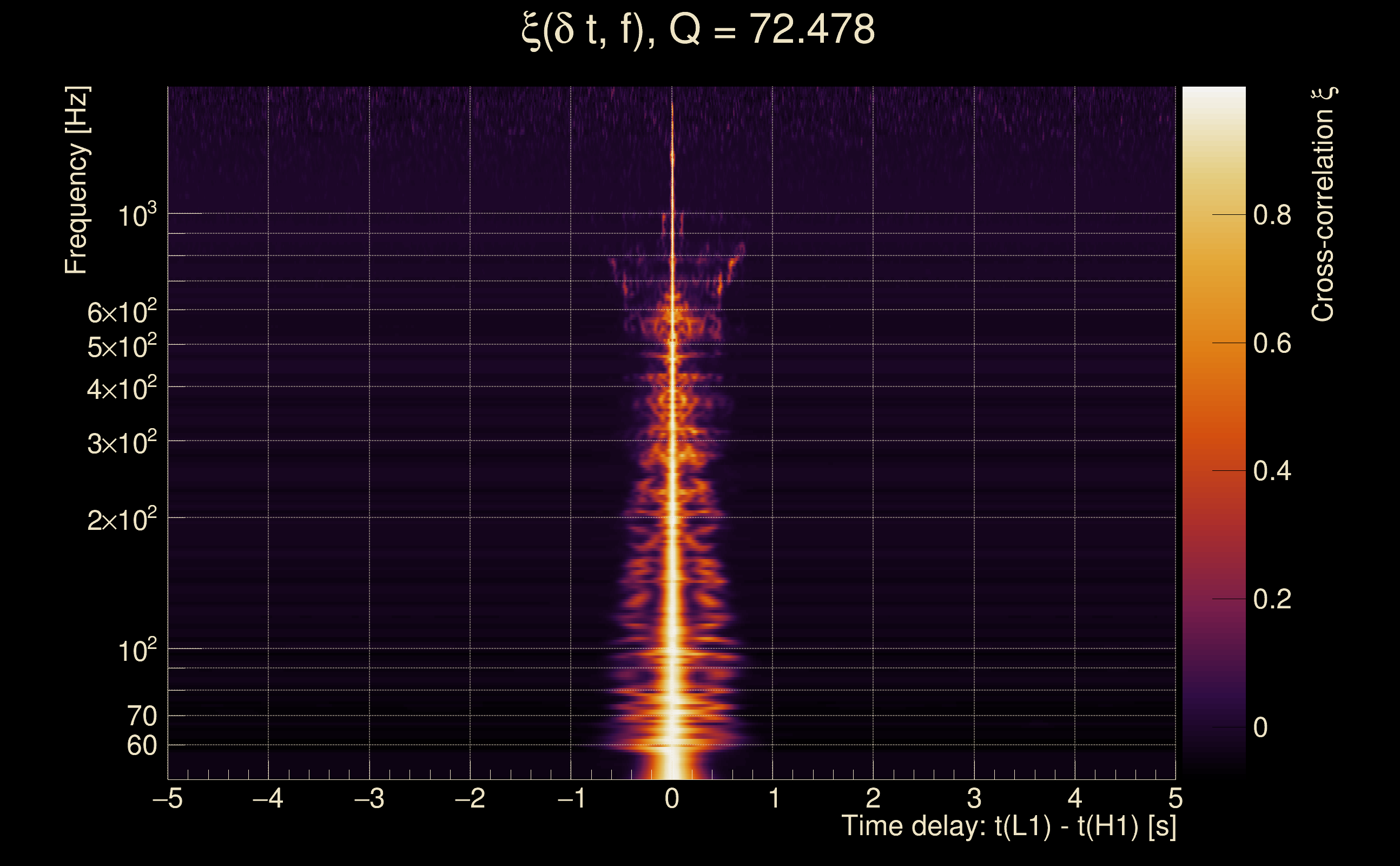The width and height of the screenshot is (1400, 866).
Task: Click the 0.8 tick label on the colorbar
Action: tap(1272, 215)
